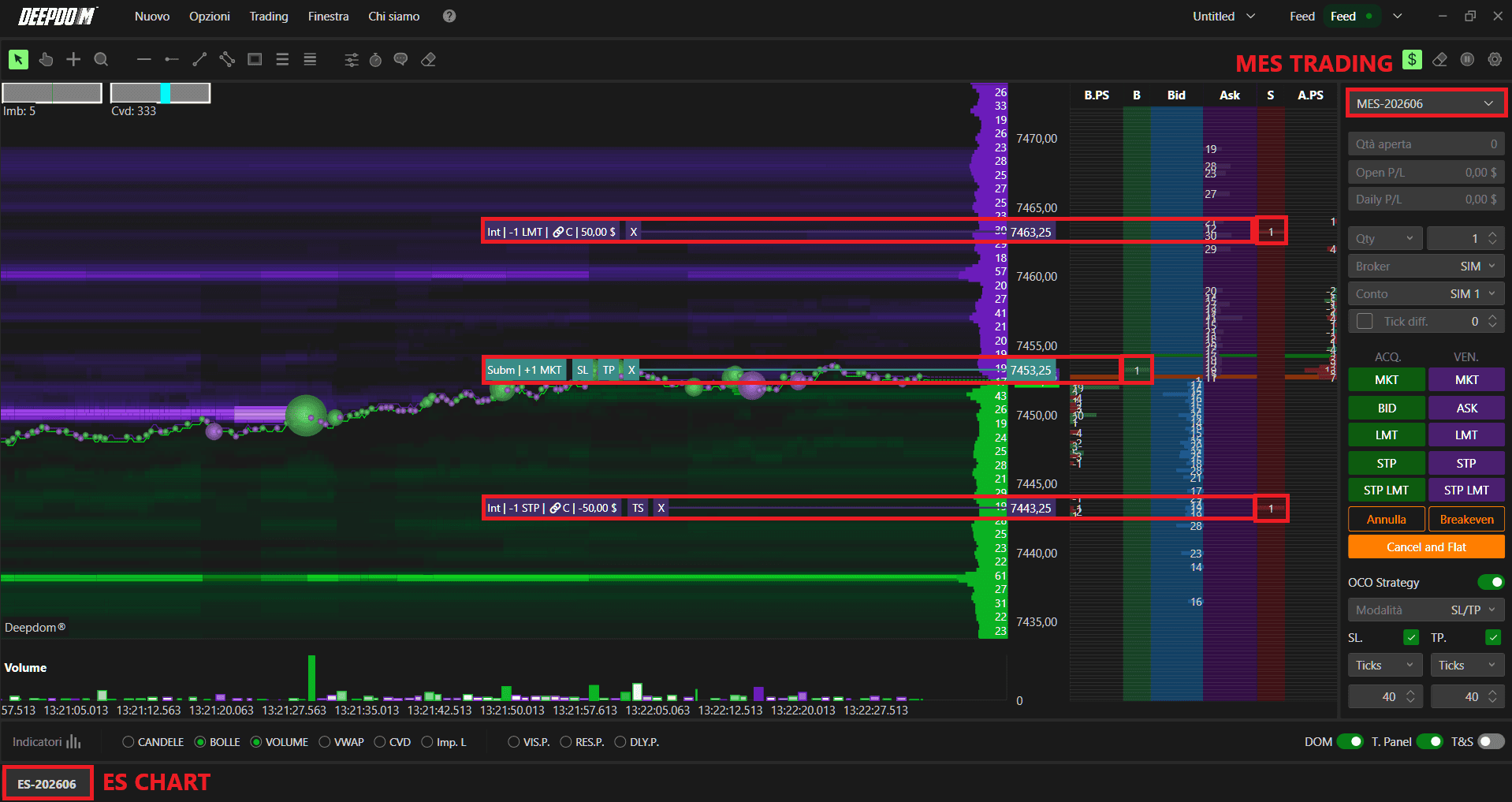The image size is (1512, 802).
Task: Enable the VWAP radio option
Action: (x=325, y=742)
